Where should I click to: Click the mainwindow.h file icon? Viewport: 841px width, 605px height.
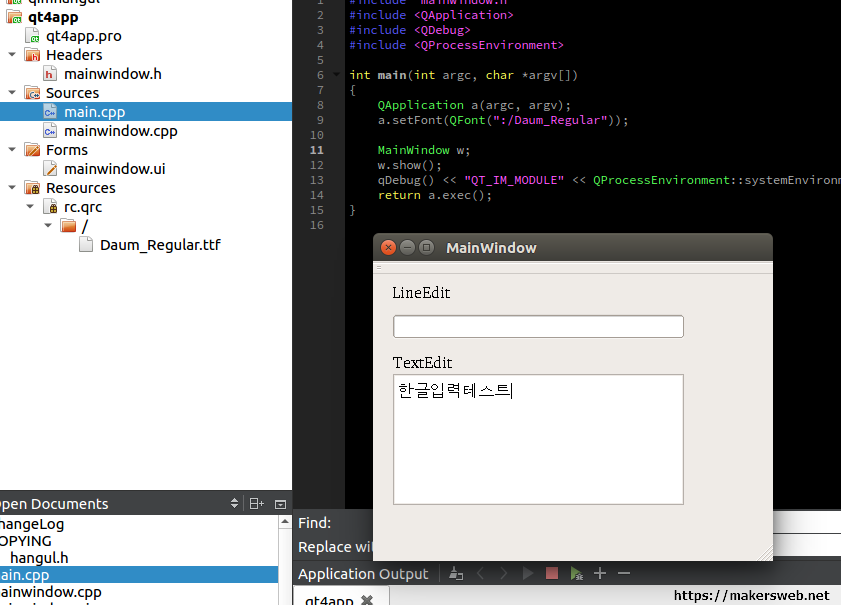pyautogui.click(x=50, y=74)
